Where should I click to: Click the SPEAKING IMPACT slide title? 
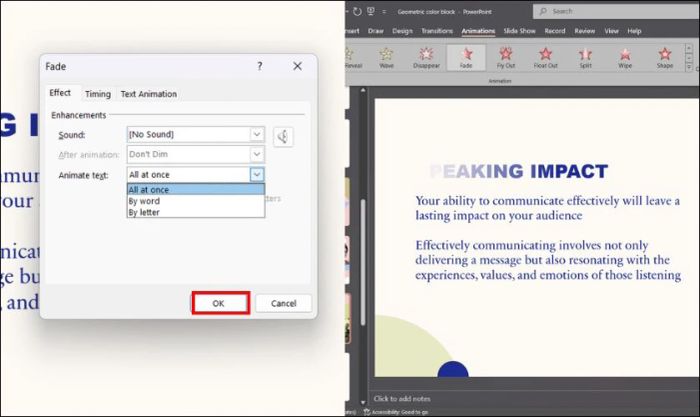(518, 171)
